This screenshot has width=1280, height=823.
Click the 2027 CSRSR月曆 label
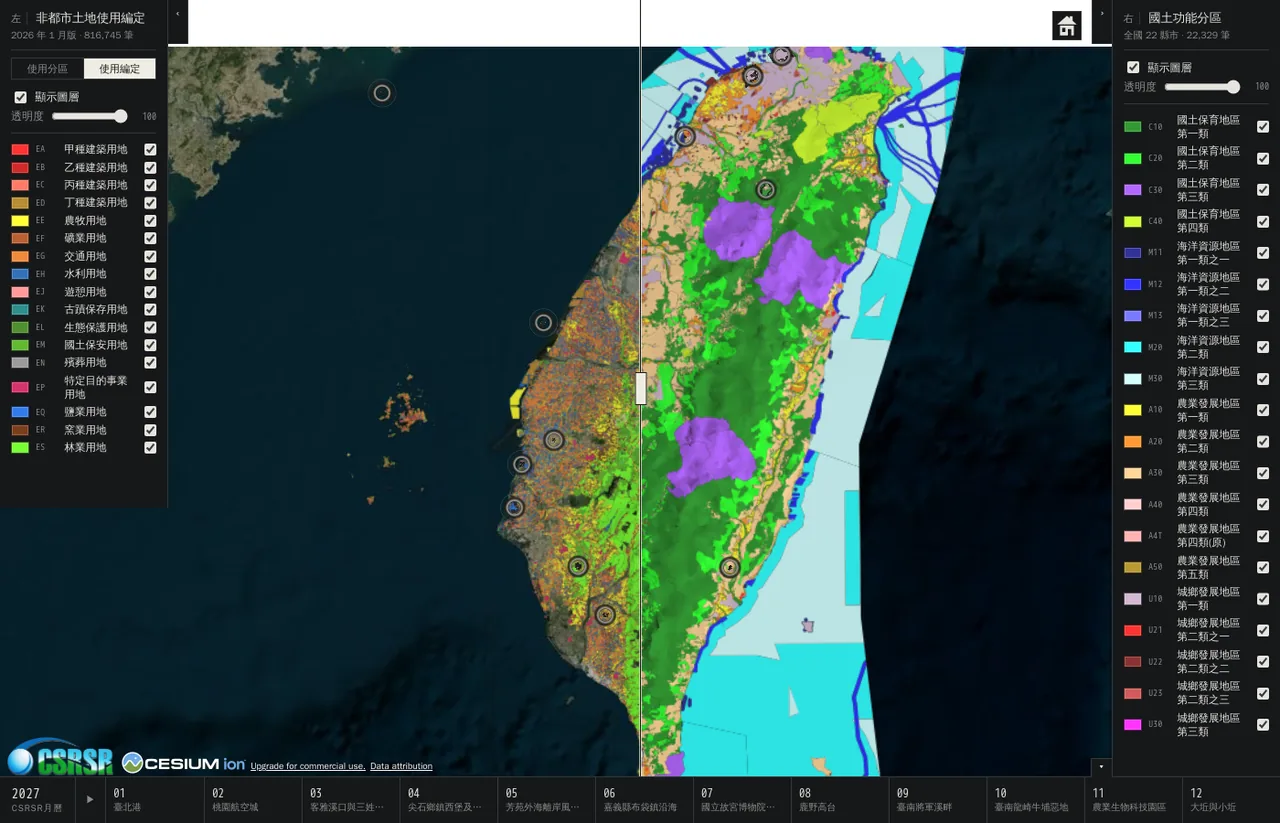tap(37, 800)
